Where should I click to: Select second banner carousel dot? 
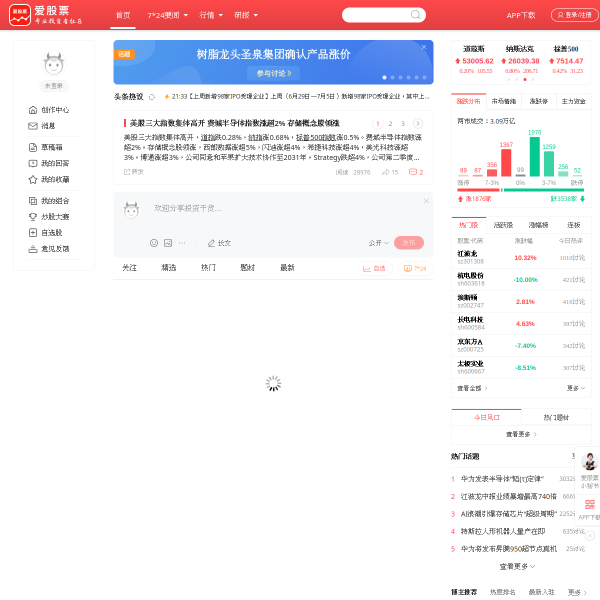point(392,78)
